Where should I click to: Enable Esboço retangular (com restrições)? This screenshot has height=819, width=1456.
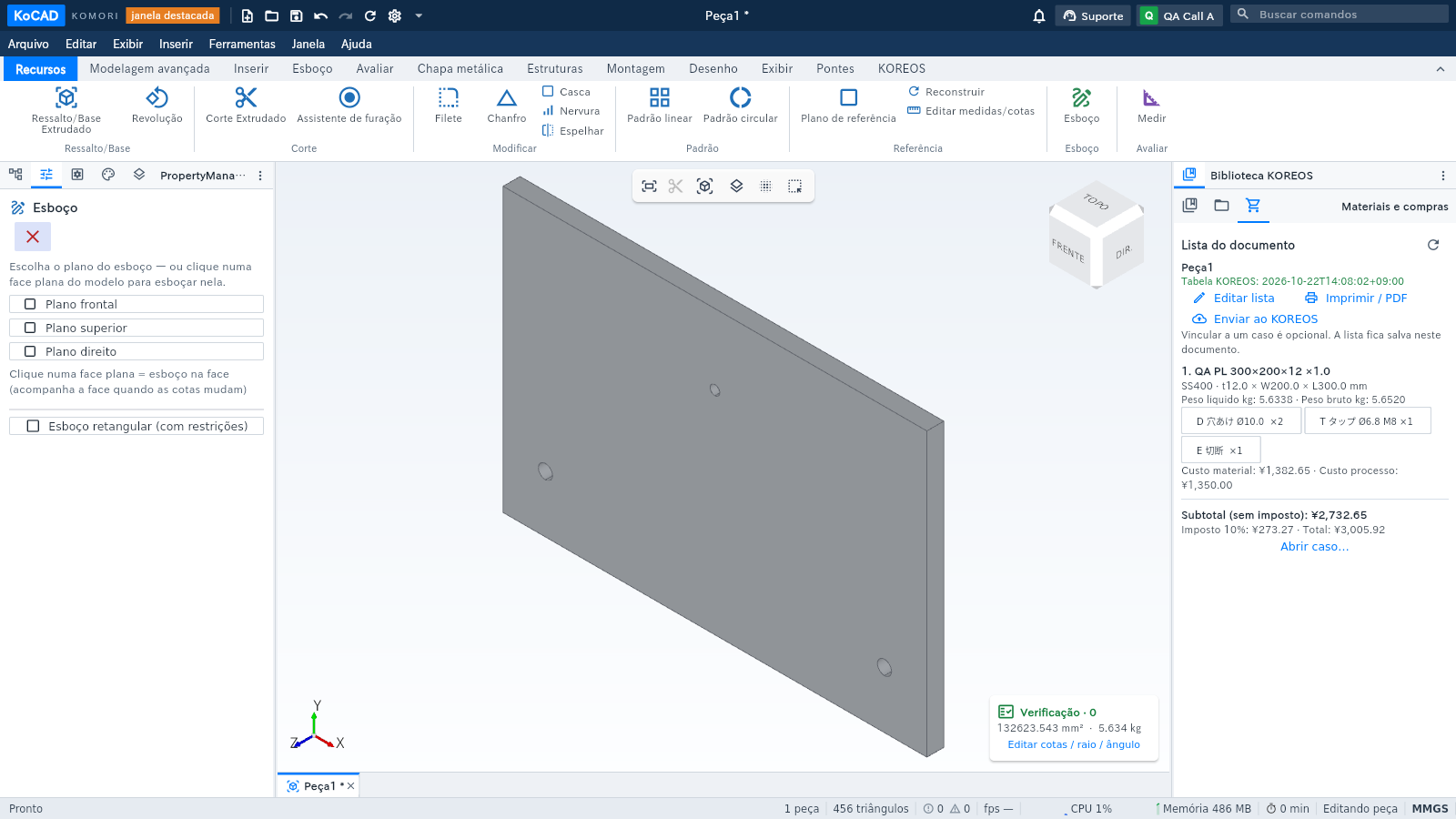click(x=136, y=426)
